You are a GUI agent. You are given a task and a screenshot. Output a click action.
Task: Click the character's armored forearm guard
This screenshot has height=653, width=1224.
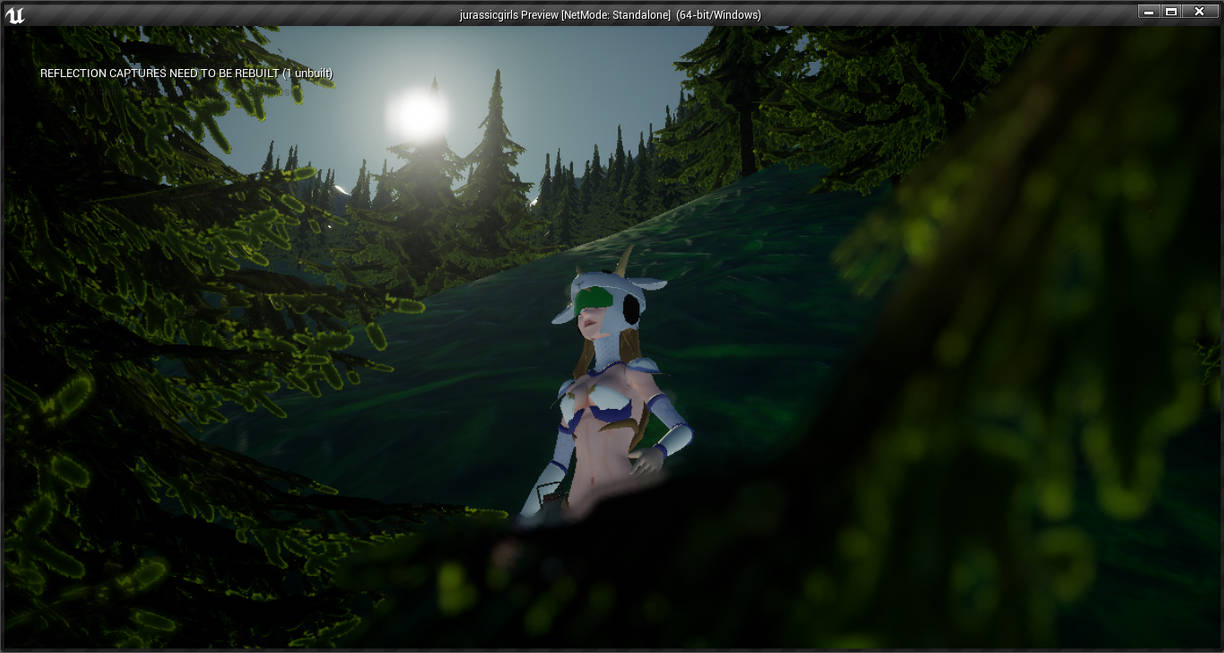(x=672, y=438)
